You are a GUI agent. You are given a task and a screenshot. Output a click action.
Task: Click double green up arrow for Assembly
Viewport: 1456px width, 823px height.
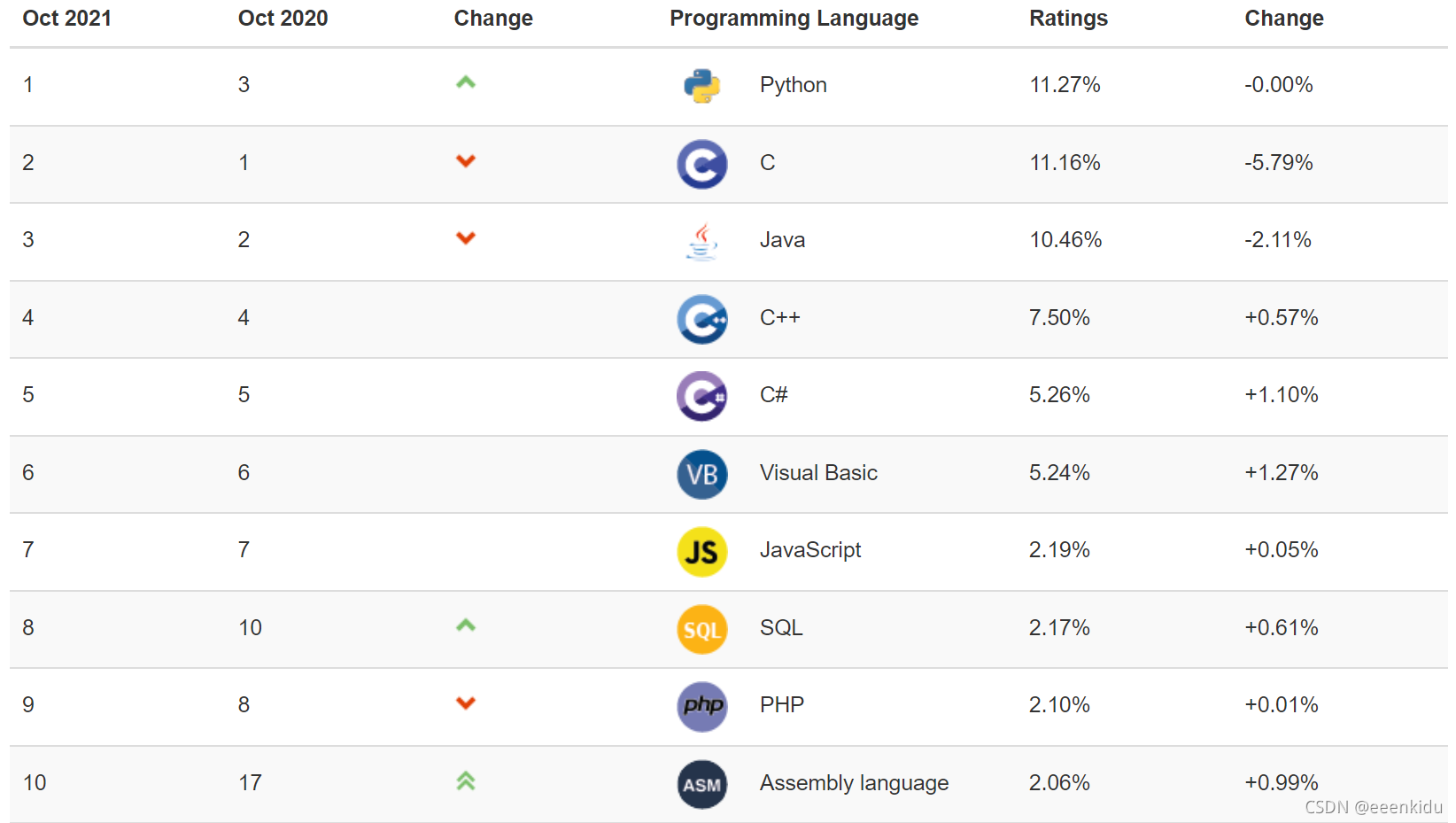(466, 780)
